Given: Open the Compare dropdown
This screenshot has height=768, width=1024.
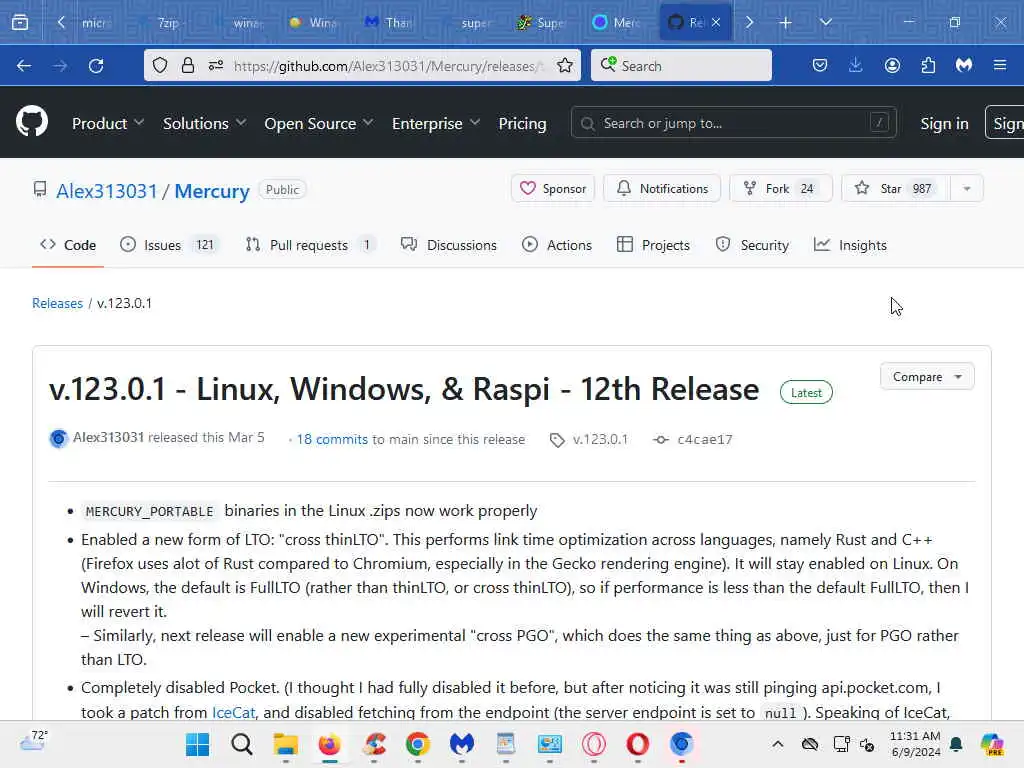Looking at the screenshot, I should point(927,377).
